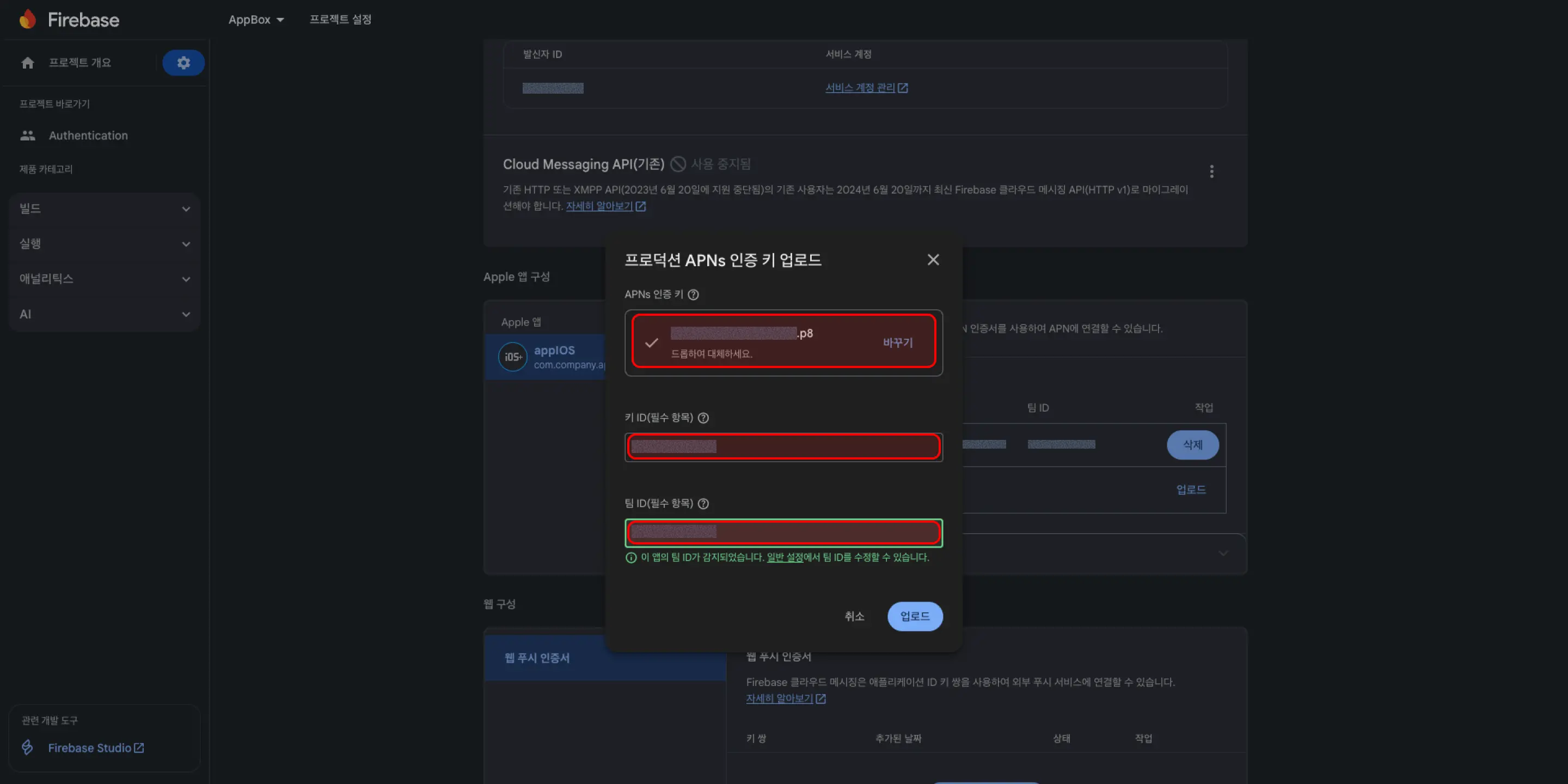This screenshot has width=1568, height=784.
Task: Click external icon after Cloud Messaging 자세히 알아보기
Action: pos(640,206)
